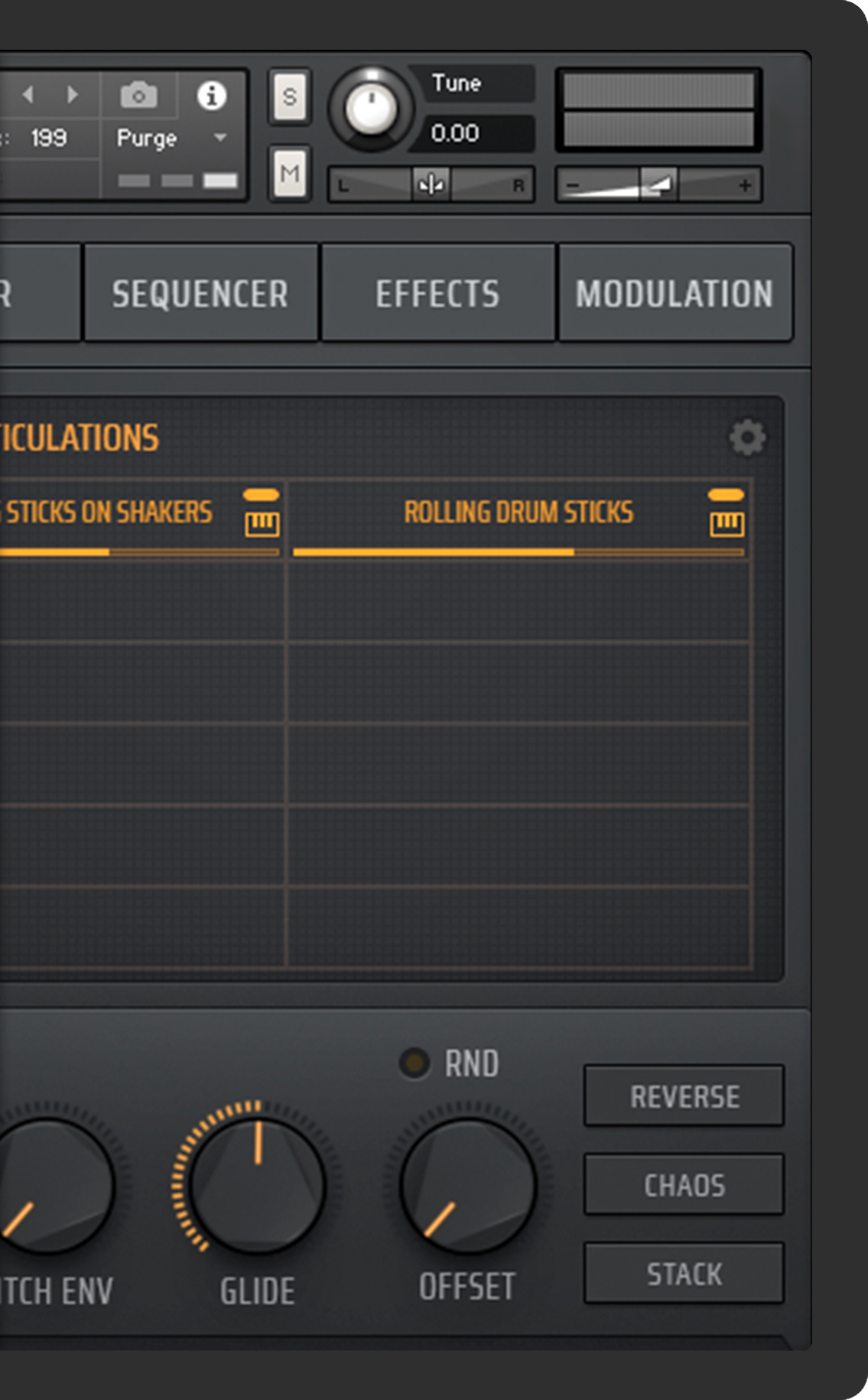Click the previous preset left arrow

pos(28,94)
